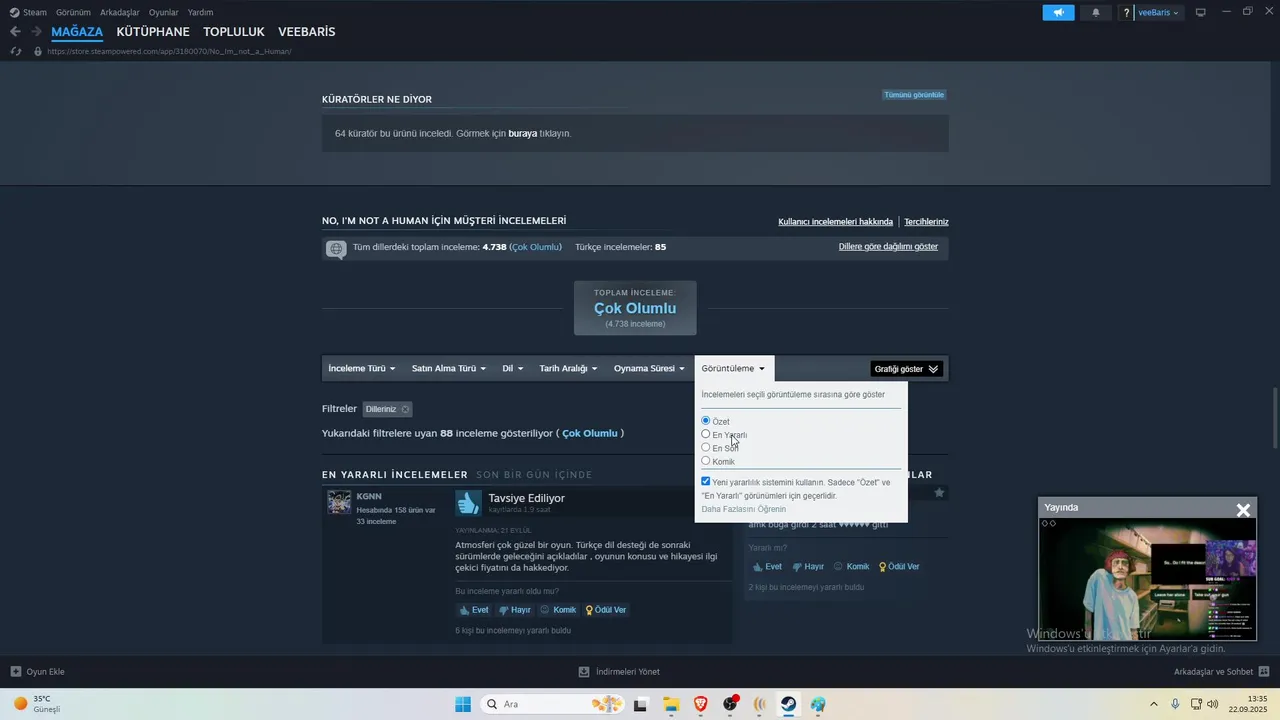This screenshot has width=1280, height=720.
Task: Follow the buraya curator link
Action: (x=522, y=133)
